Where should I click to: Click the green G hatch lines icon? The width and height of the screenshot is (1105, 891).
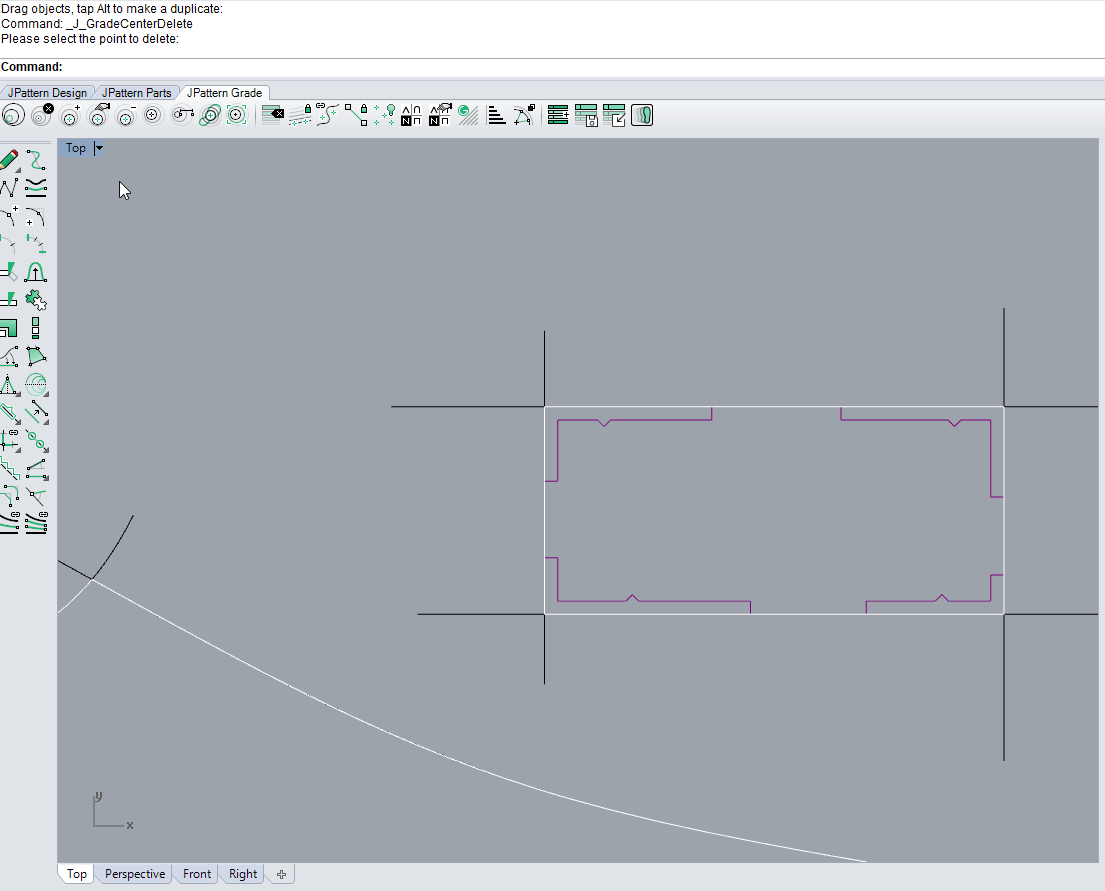(x=467, y=116)
